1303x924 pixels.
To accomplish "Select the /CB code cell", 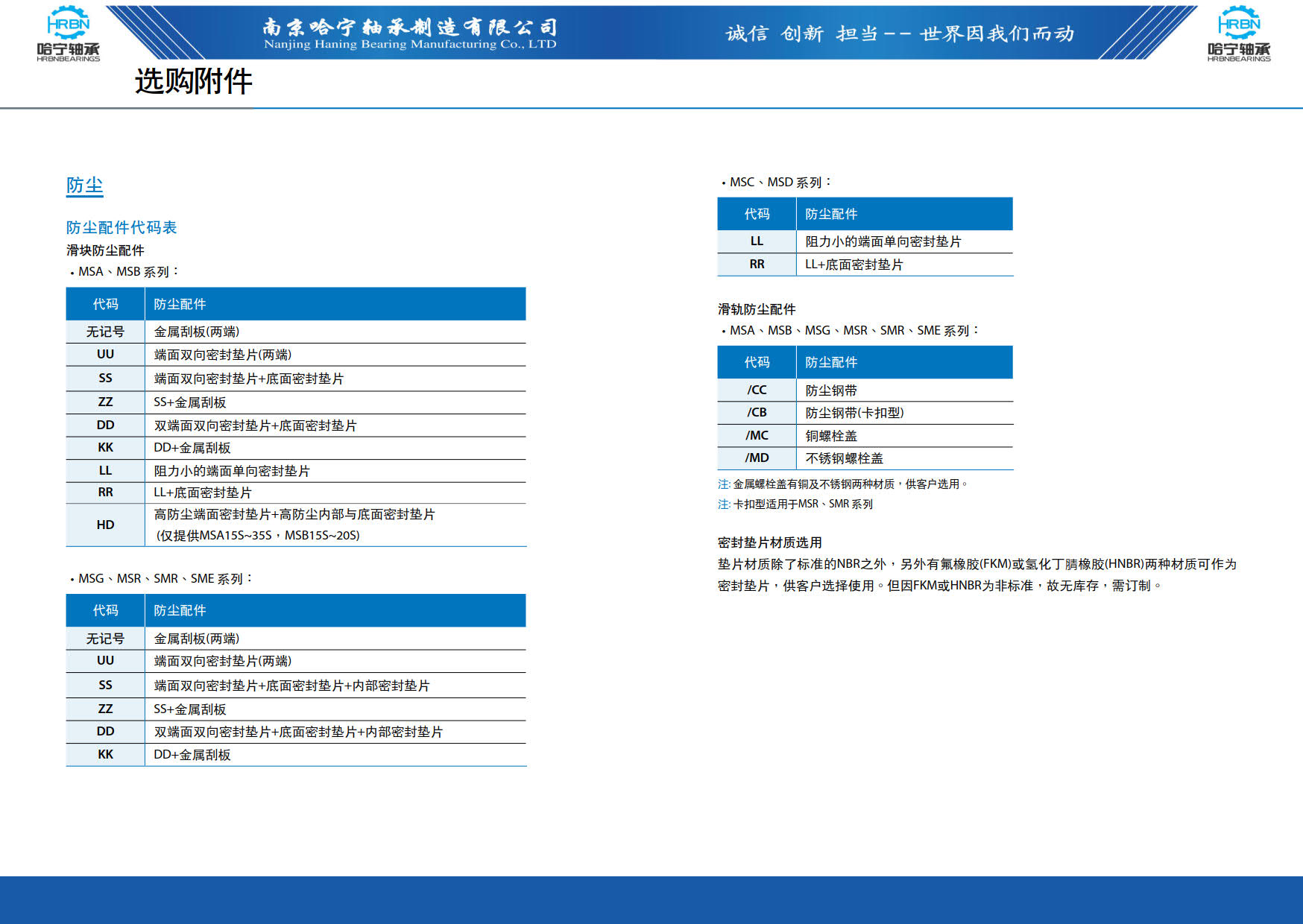I will pos(757,413).
